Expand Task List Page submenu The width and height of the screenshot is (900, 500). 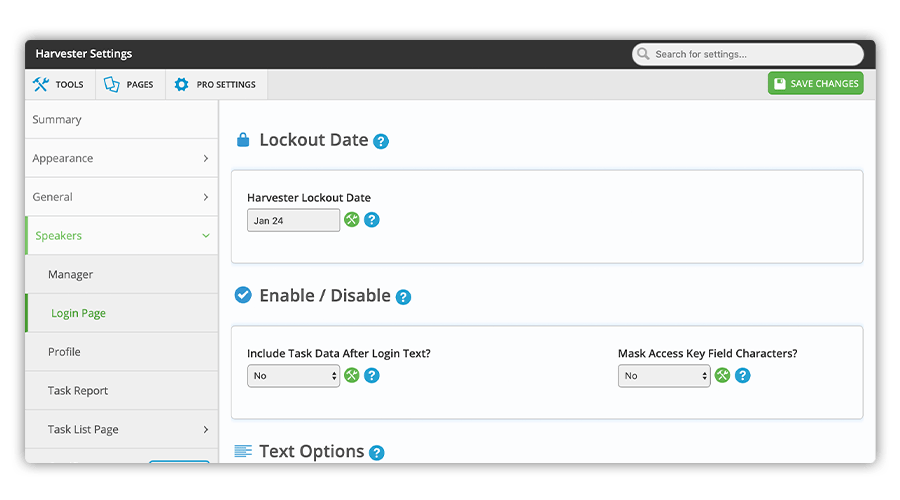click(122, 429)
